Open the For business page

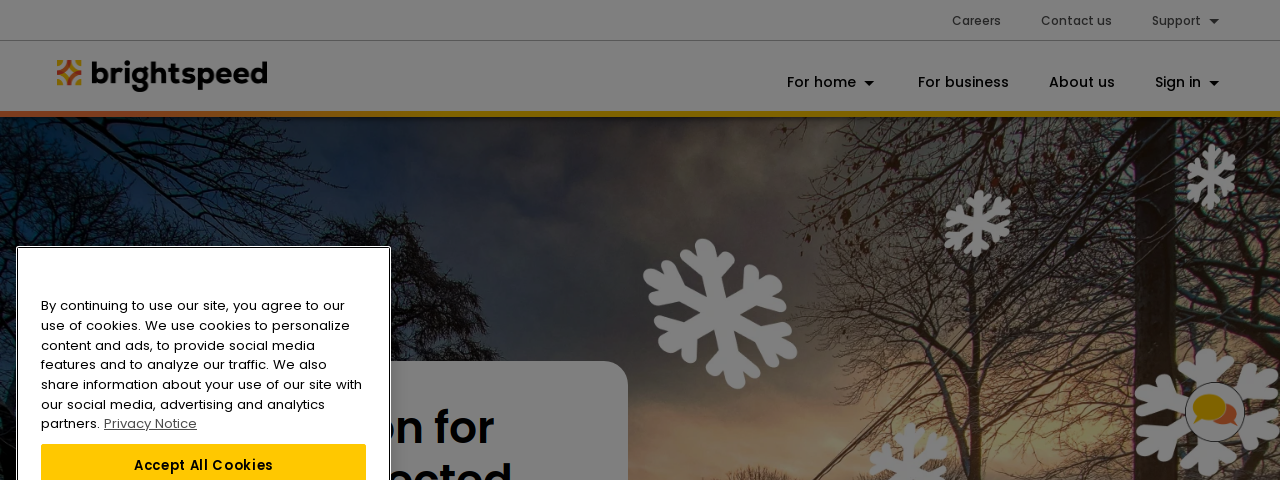[x=963, y=82]
